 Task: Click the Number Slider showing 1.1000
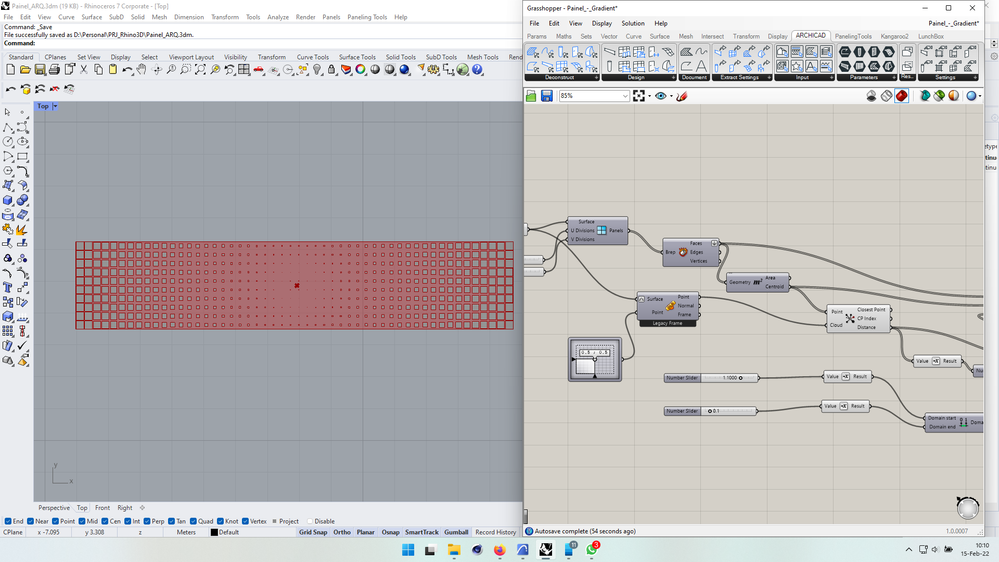pos(711,378)
